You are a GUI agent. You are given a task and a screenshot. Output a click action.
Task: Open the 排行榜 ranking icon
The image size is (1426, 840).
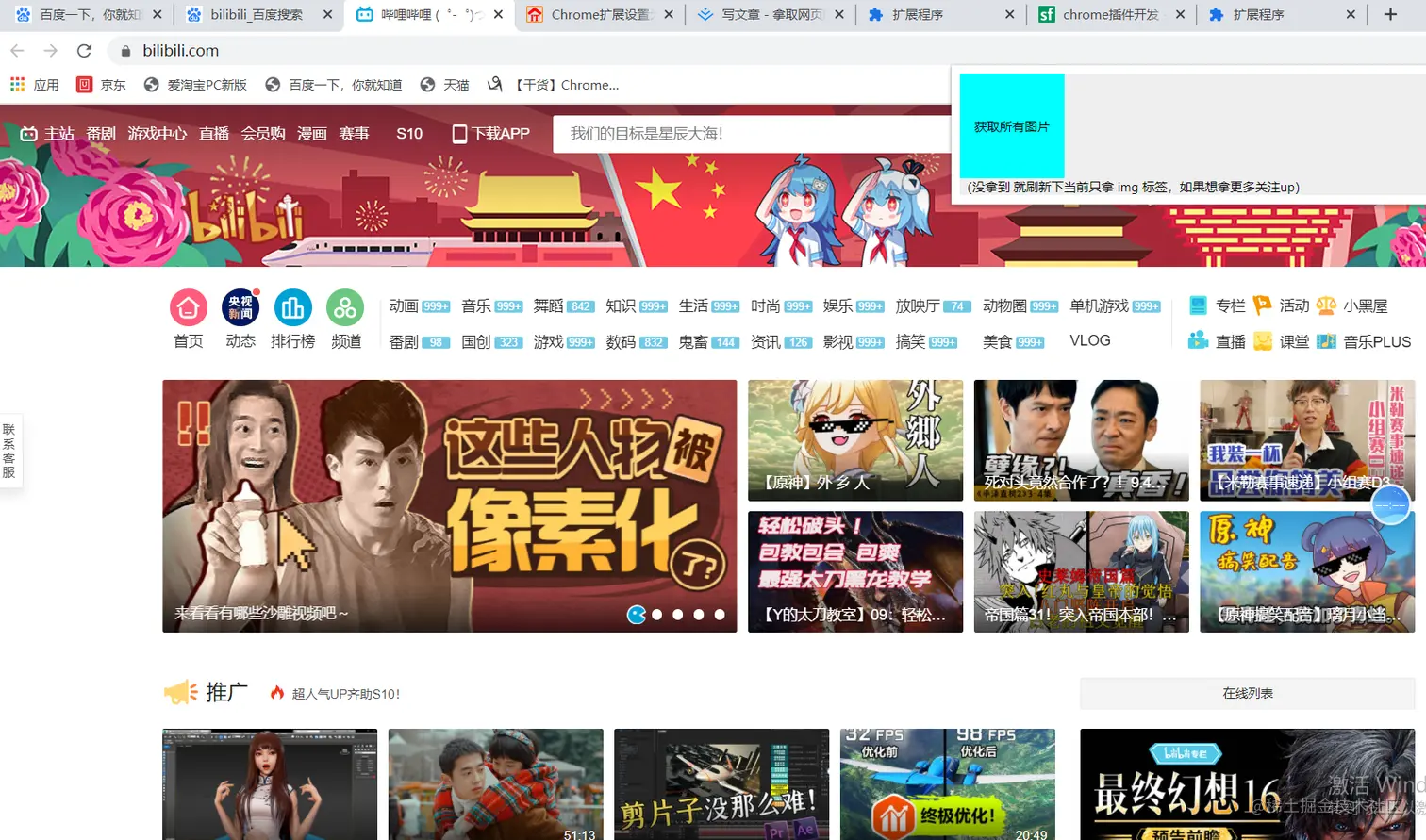pyautogui.click(x=293, y=308)
